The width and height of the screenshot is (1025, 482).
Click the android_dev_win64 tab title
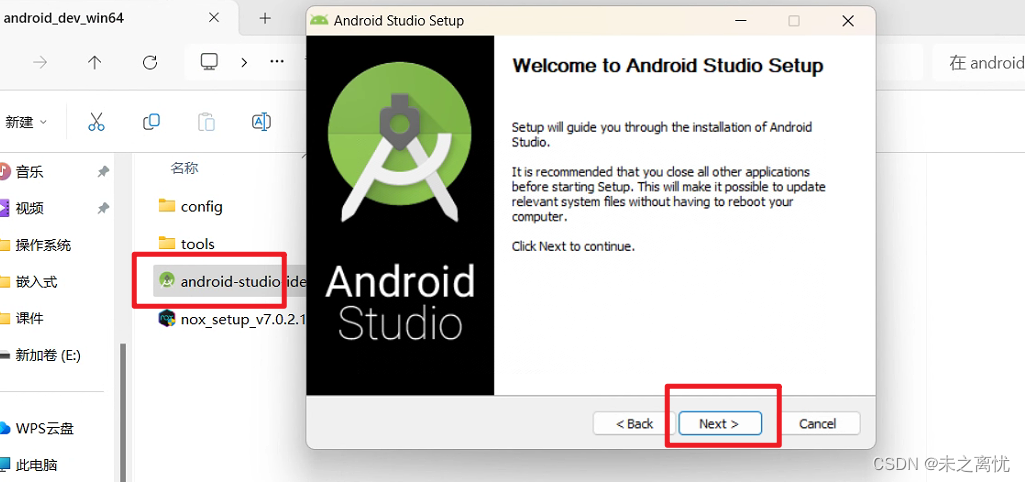(x=63, y=18)
